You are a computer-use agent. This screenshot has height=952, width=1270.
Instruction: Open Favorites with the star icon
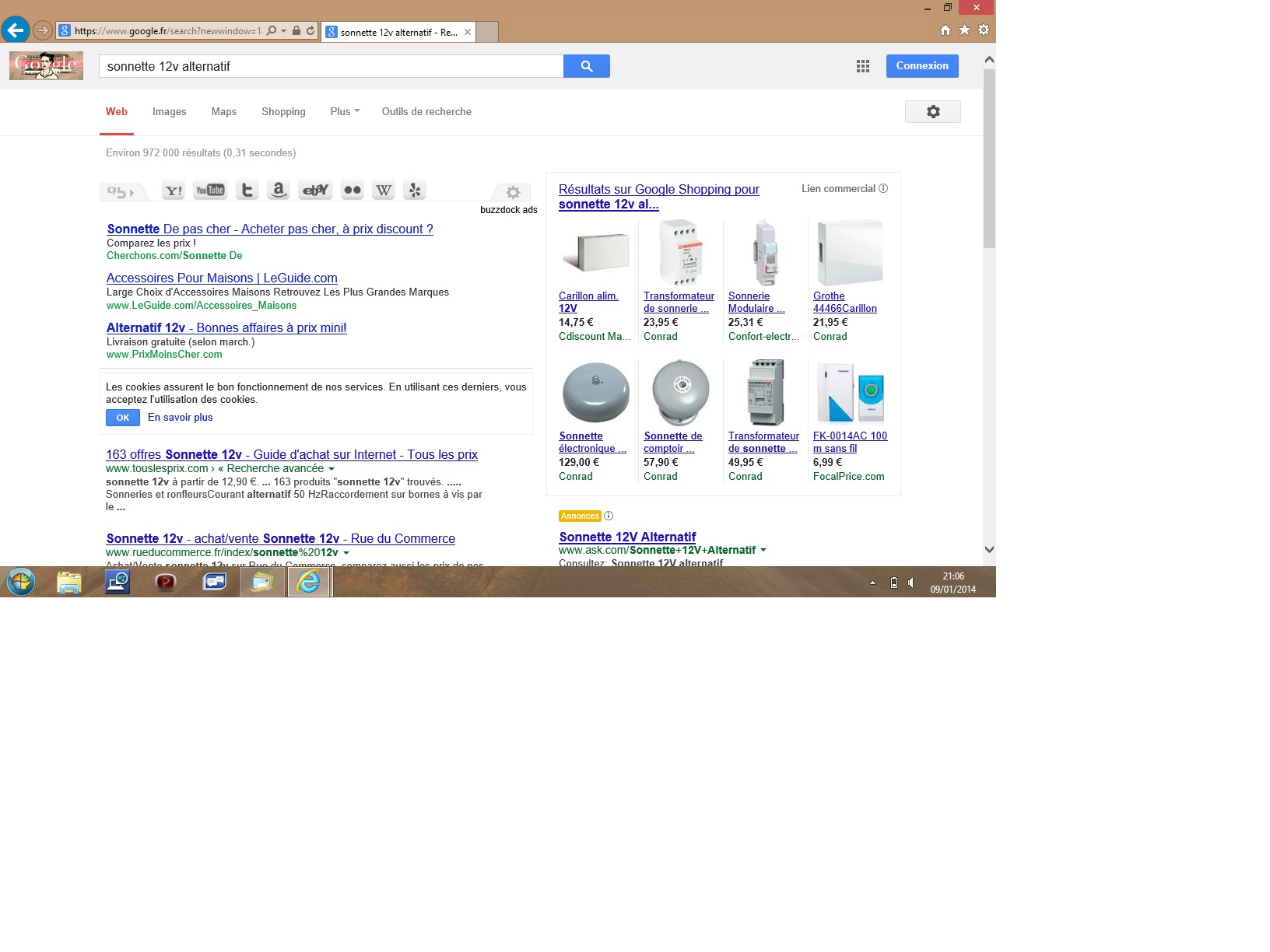tap(964, 30)
